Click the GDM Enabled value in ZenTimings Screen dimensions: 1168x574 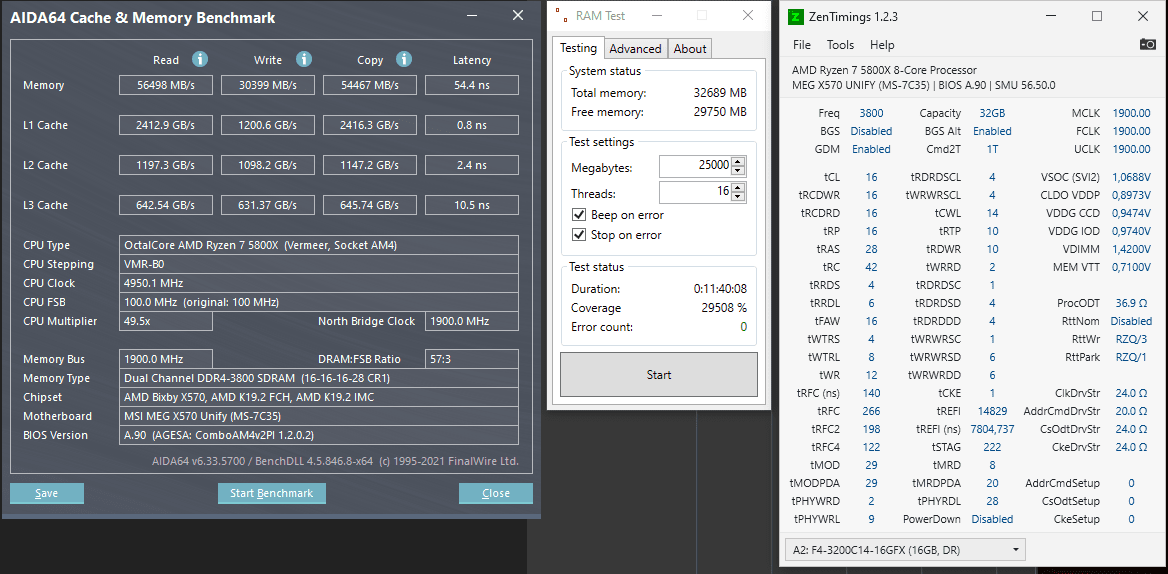871,149
